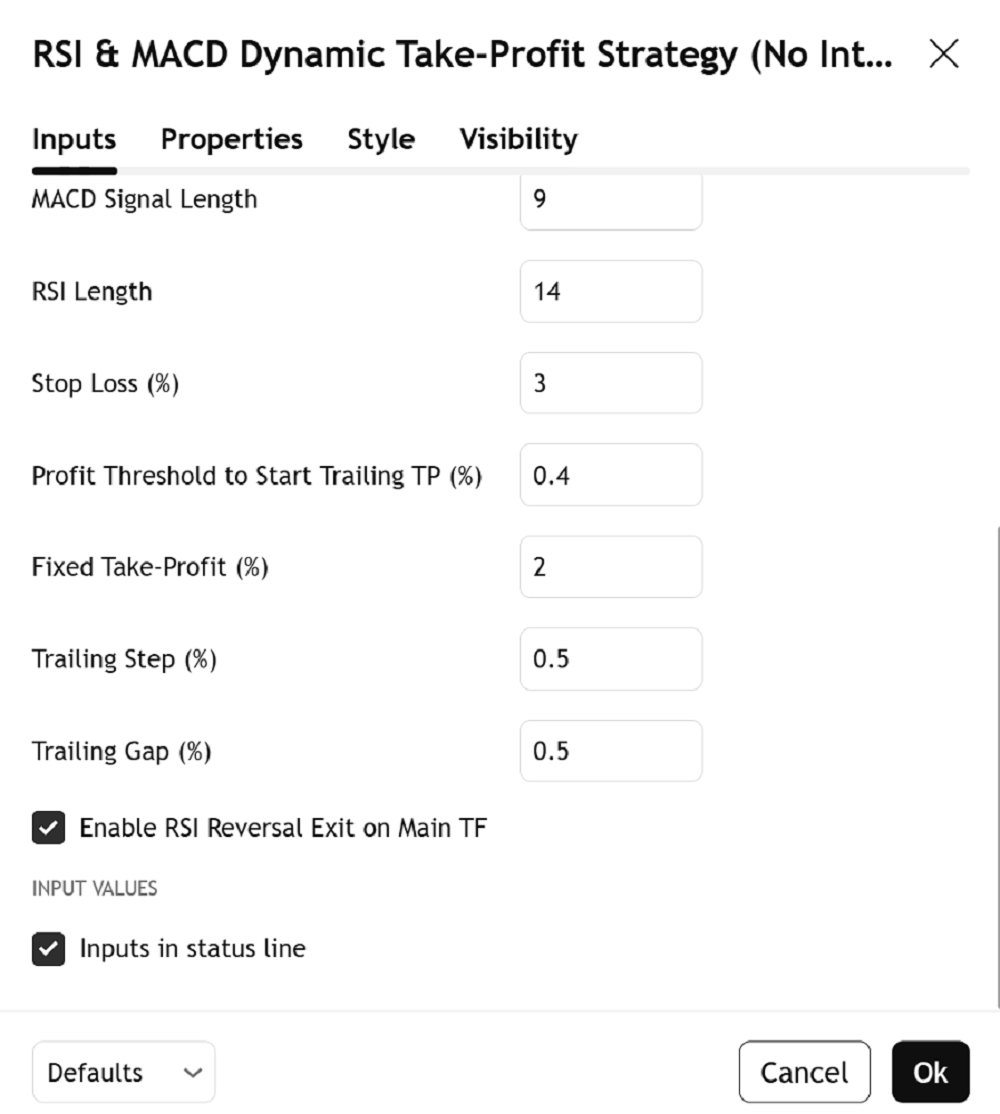Open the Defaults dropdown

[x=123, y=1073]
